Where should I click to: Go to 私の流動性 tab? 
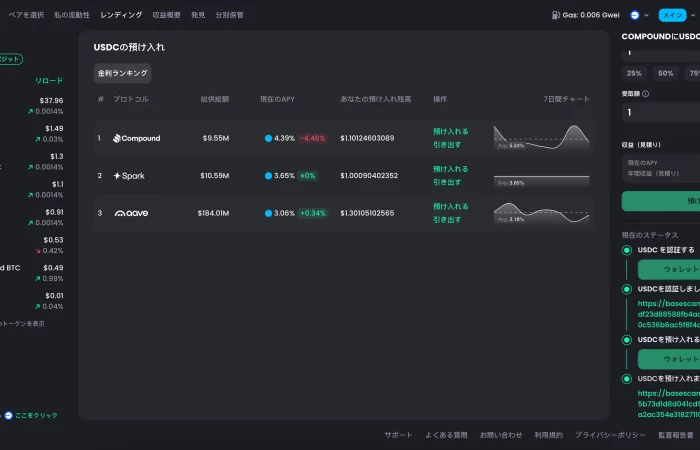[72, 15]
